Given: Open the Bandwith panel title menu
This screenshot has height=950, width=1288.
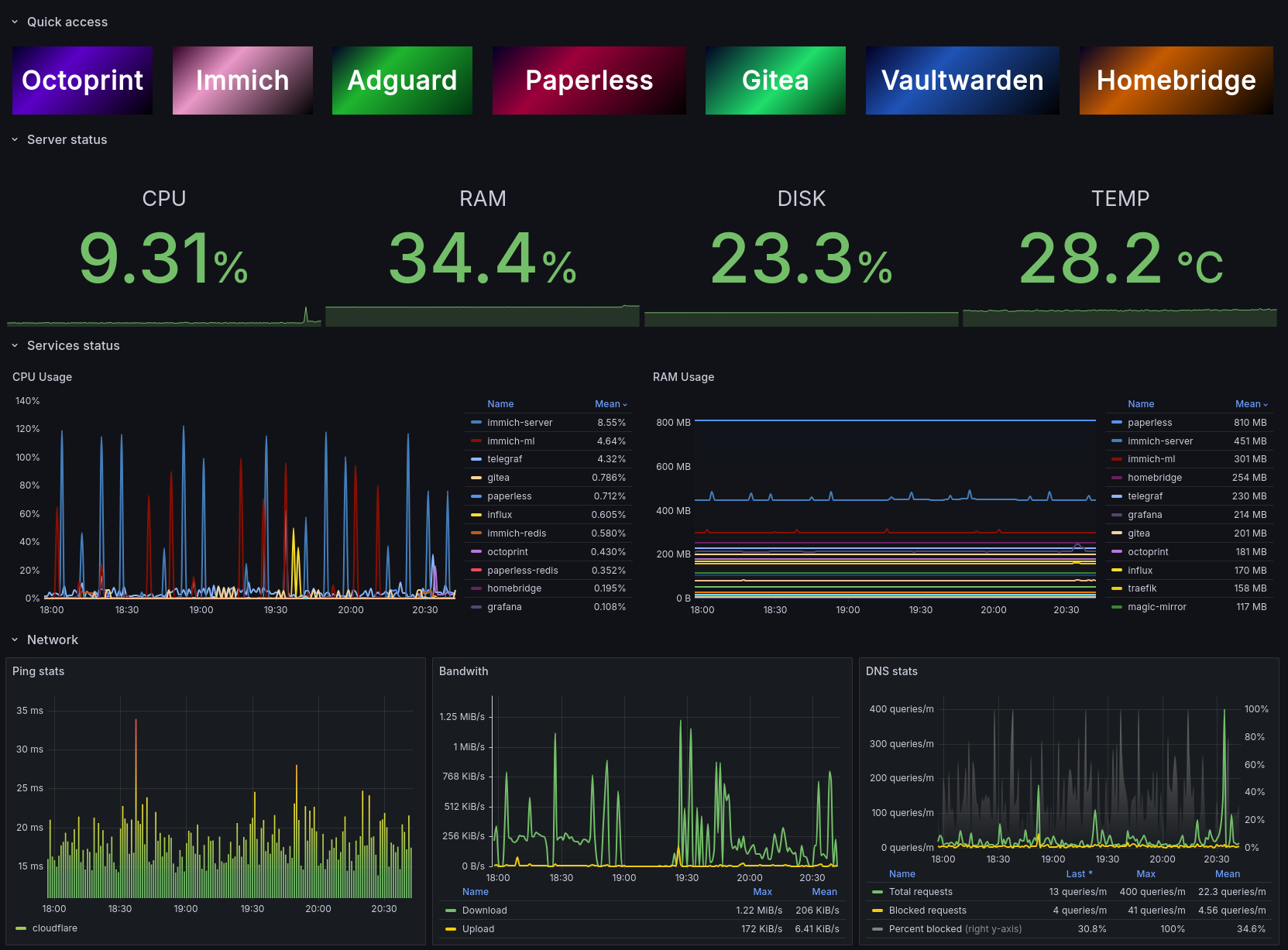Looking at the screenshot, I should coord(463,671).
